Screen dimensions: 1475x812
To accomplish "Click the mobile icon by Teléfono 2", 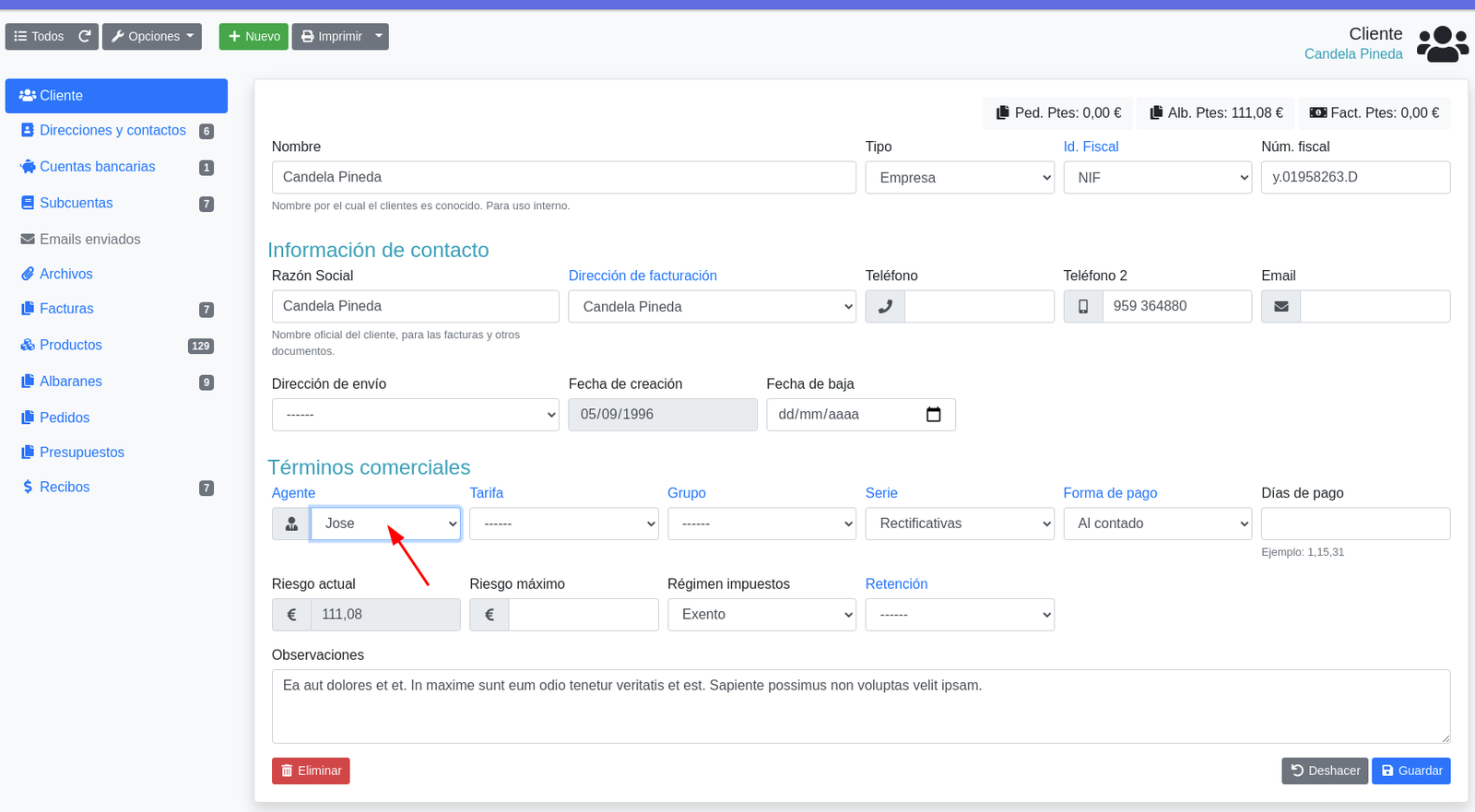I will pyautogui.click(x=1083, y=306).
